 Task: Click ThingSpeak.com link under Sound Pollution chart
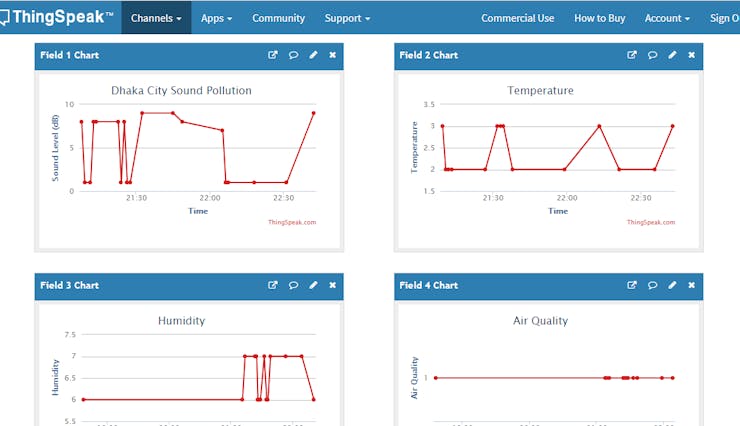click(x=292, y=222)
